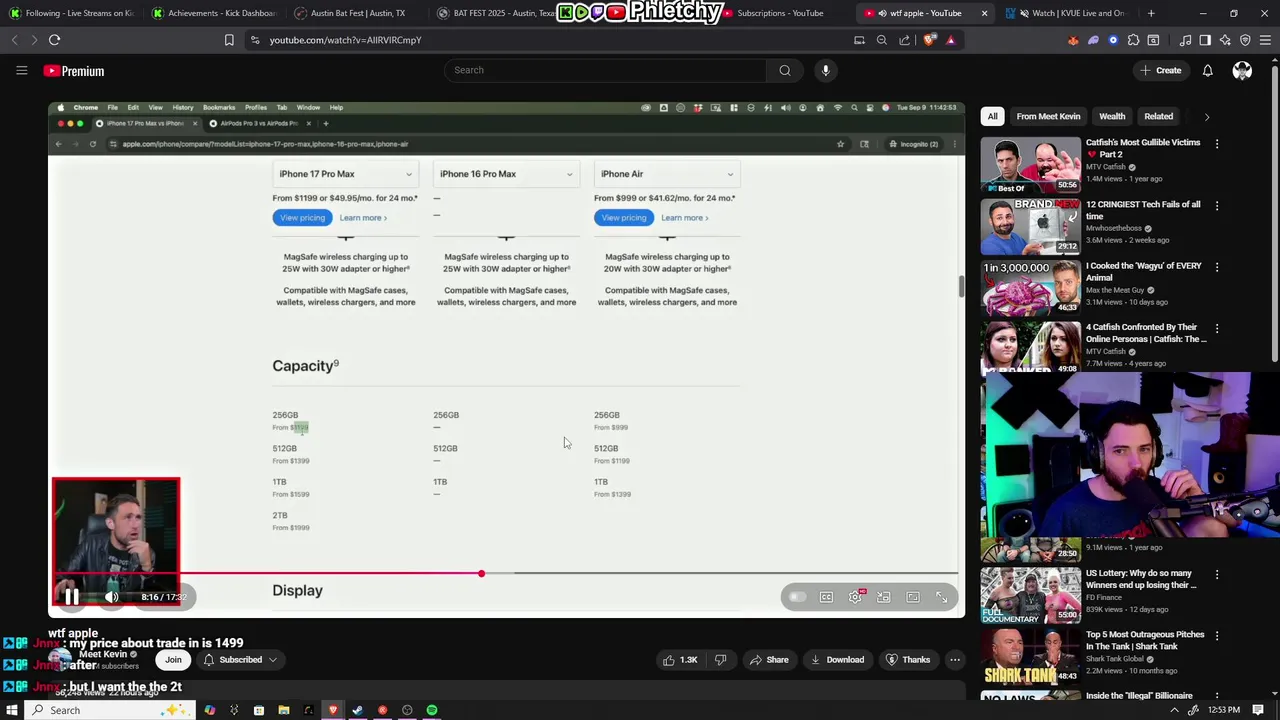Open options for Top 5 Most Outrageous Pitches
The width and height of the screenshot is (1280, 720).
1217,636
